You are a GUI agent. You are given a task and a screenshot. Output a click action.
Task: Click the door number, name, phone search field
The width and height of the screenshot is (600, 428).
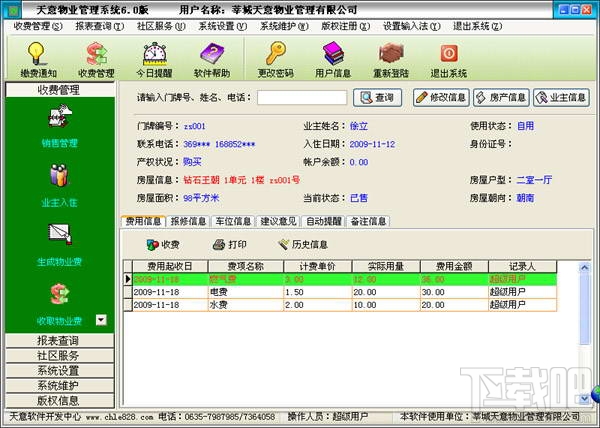tap(302, 98)
